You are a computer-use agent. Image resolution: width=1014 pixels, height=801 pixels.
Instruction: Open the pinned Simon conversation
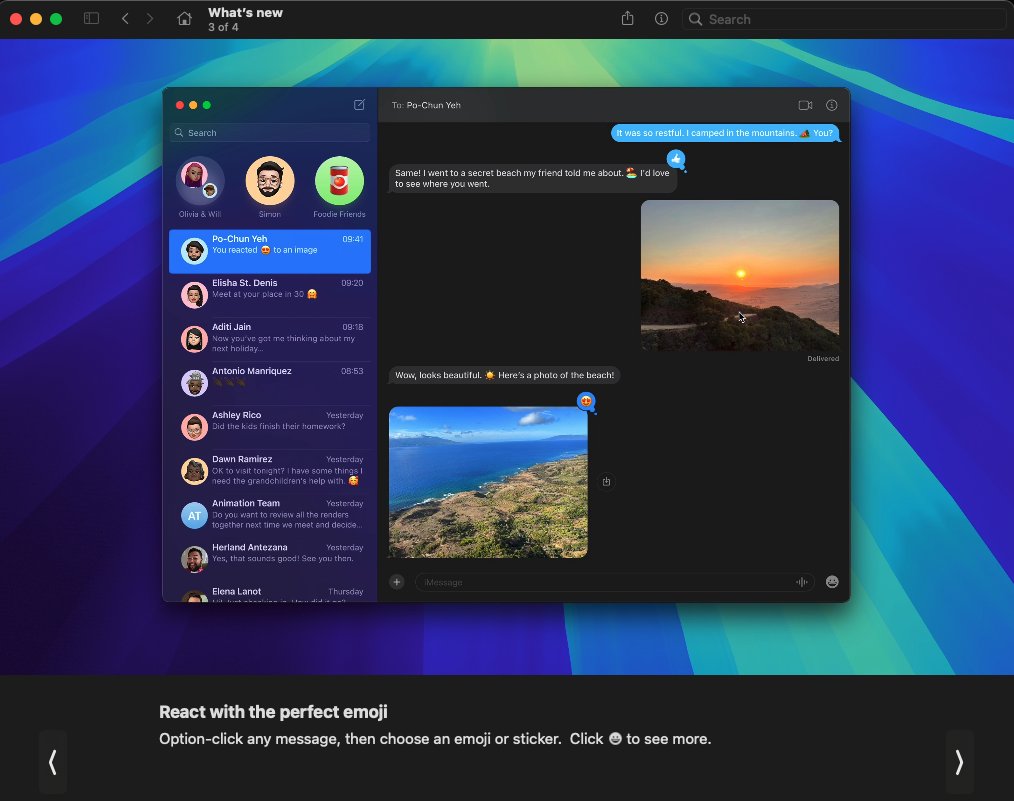[x=270, y=187]
